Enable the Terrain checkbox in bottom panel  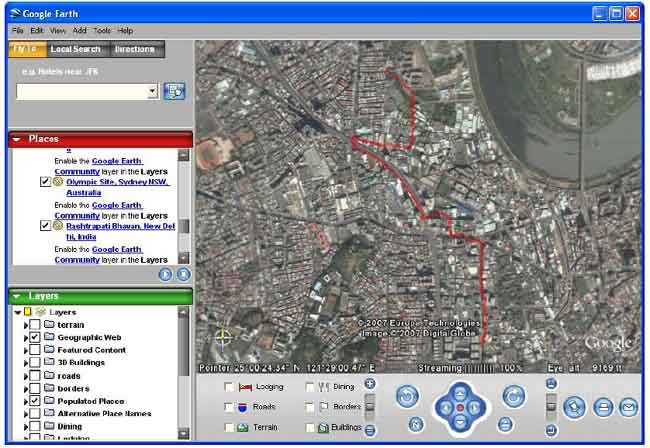point(229,428)
